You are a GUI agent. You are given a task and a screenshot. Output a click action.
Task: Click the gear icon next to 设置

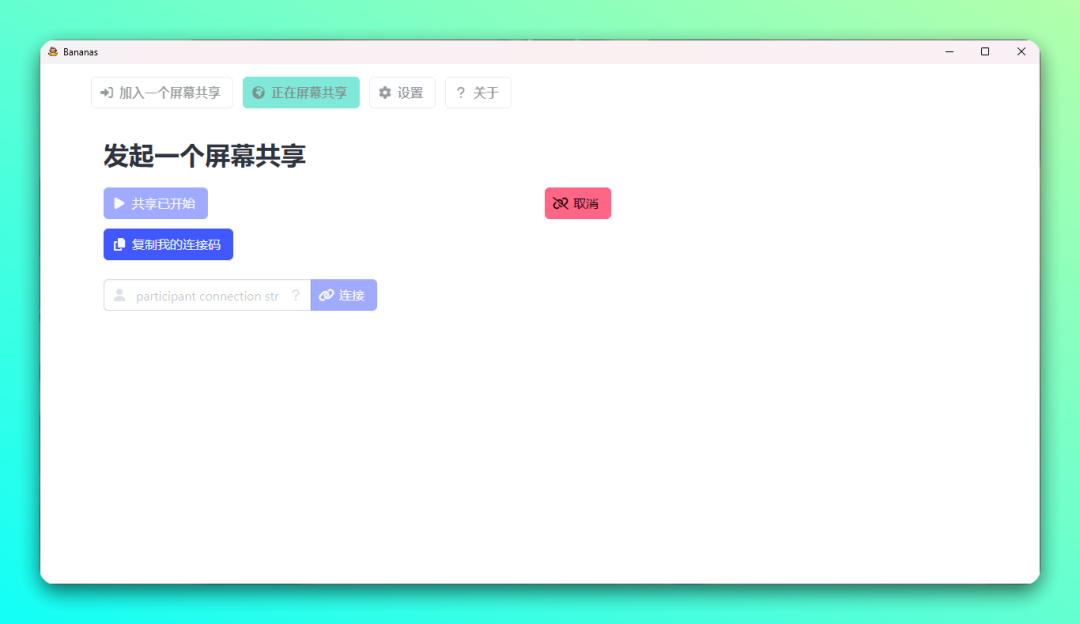(385, 93)
